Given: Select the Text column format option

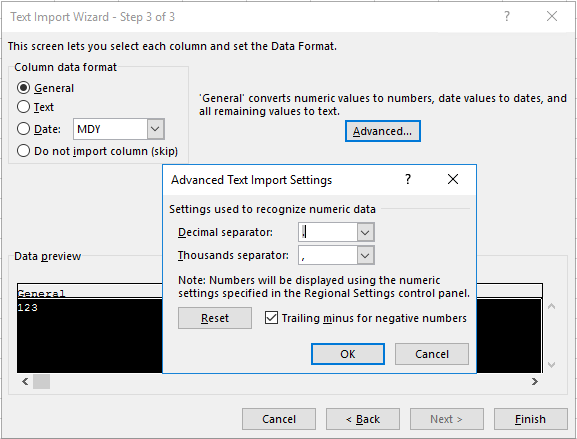Looking at the screenshot, I should pos(23,107).
